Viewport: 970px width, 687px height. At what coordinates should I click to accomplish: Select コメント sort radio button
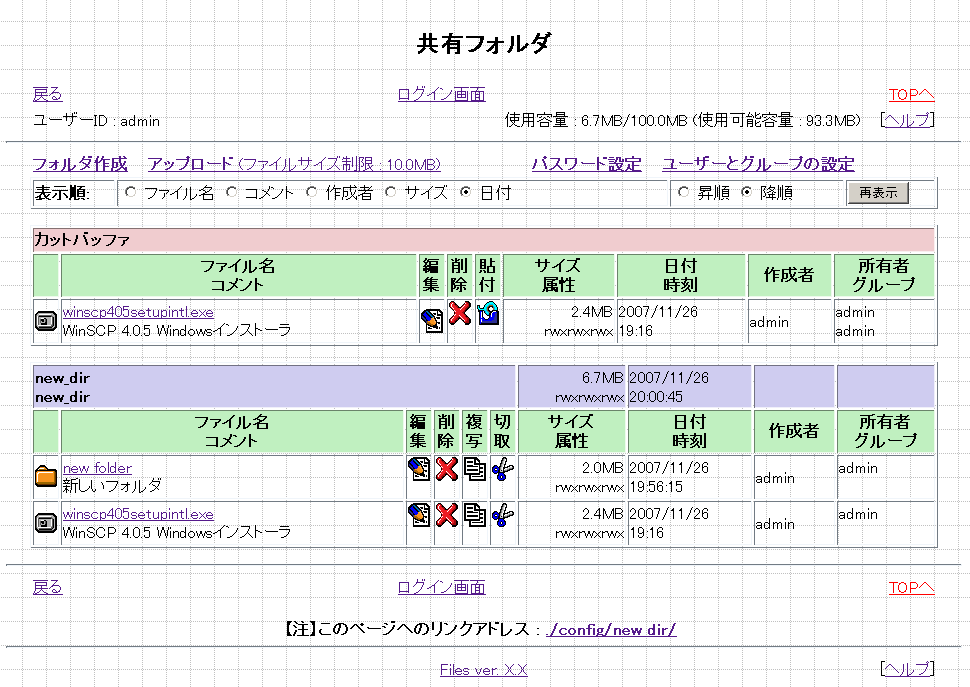click(231, 192)
